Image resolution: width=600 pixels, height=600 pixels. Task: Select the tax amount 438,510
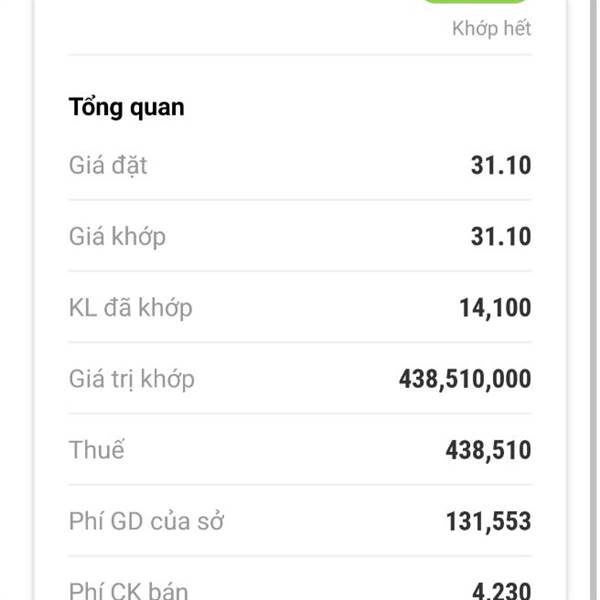point(488,450)
